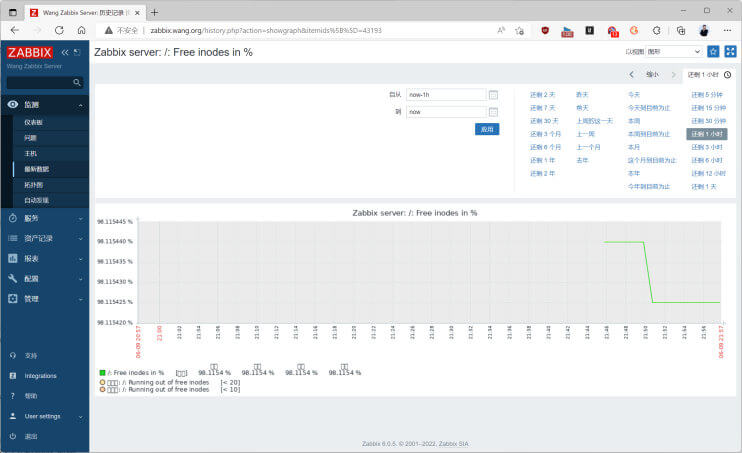Click the clock icon on the time selector tab
The image size is (742, 453).
728,75
